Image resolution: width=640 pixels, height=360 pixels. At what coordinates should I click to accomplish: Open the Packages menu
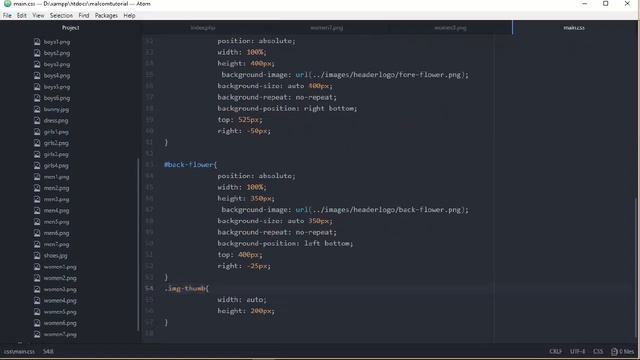click(106, 16)
